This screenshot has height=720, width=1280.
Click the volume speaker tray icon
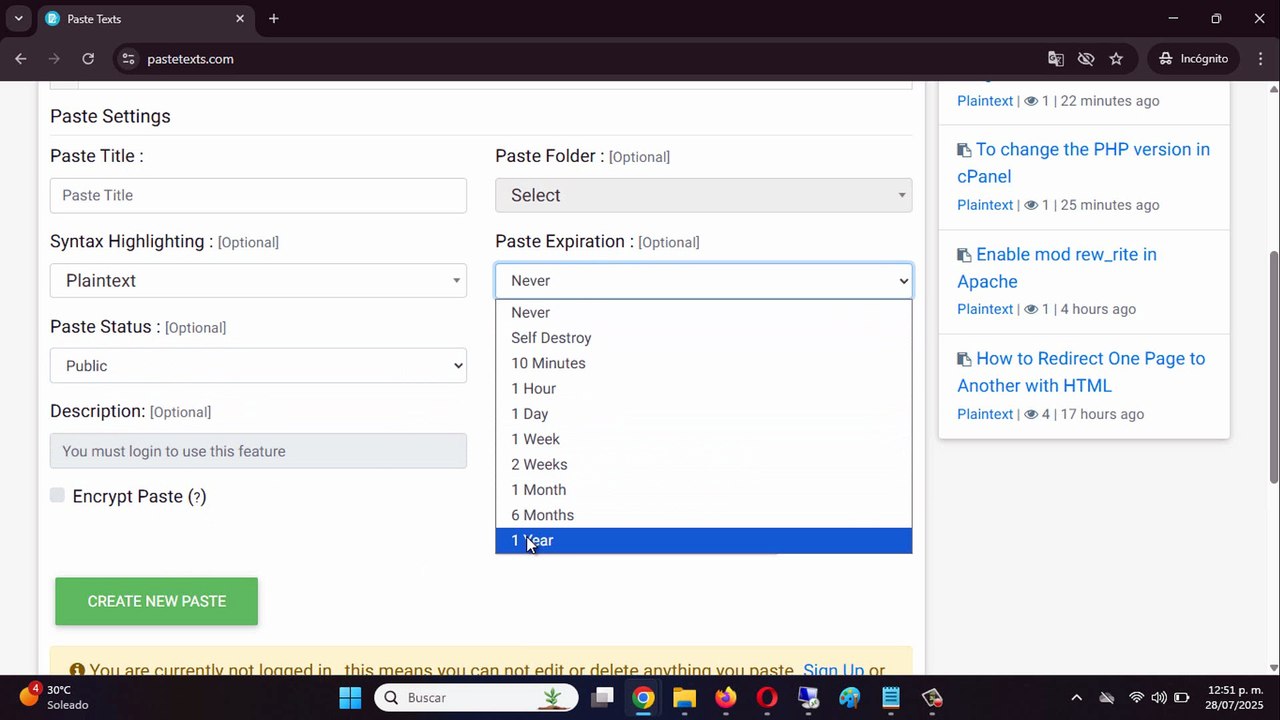coord(1159,698)
